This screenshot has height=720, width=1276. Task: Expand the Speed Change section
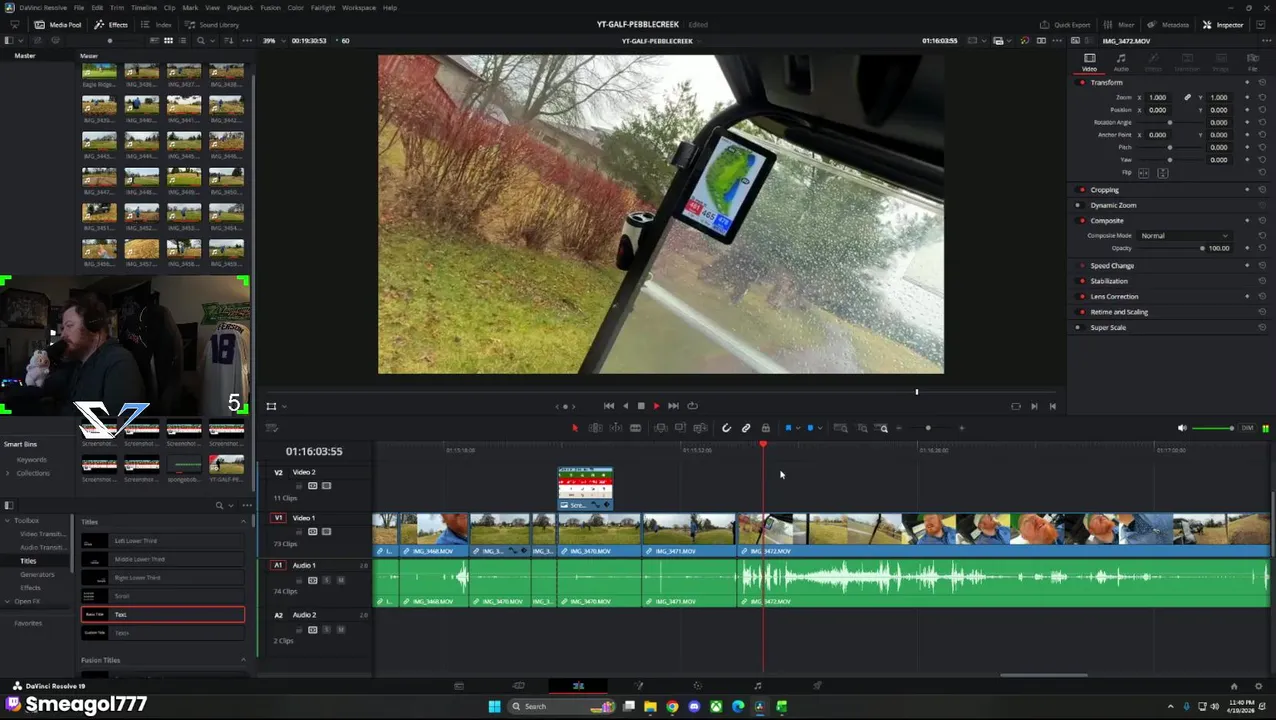click(x=1112, y=266)
